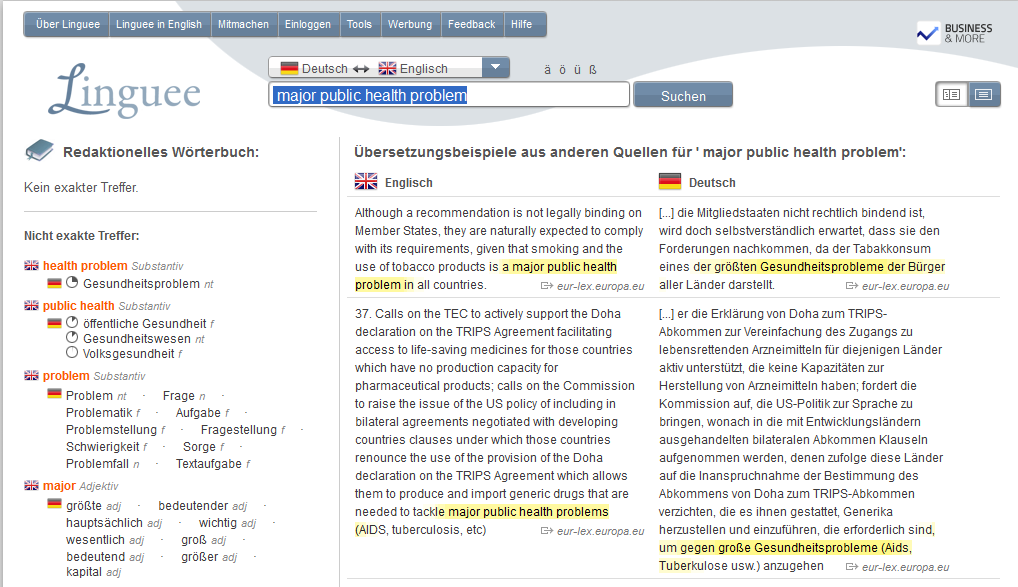
Task: Open the Mitmachen menu
Action: (243, 25)
